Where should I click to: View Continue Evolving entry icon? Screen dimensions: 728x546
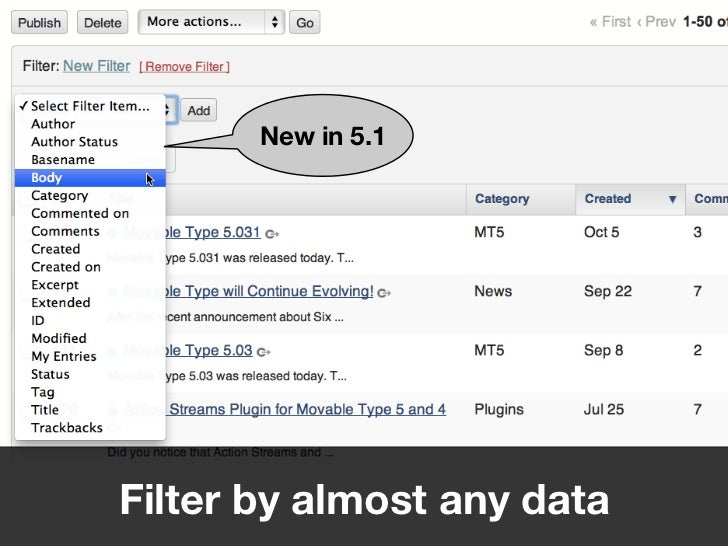point(384,293)
